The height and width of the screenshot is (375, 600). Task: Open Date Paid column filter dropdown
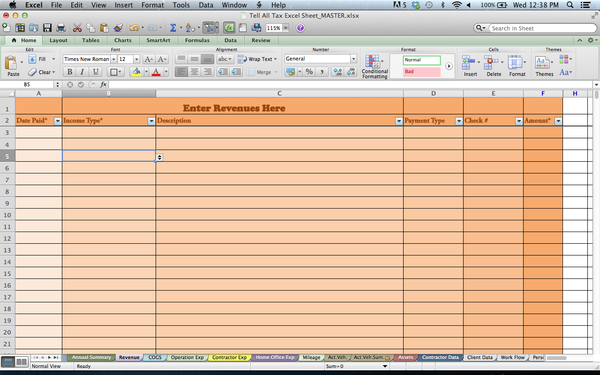click(x=57, y=121)
